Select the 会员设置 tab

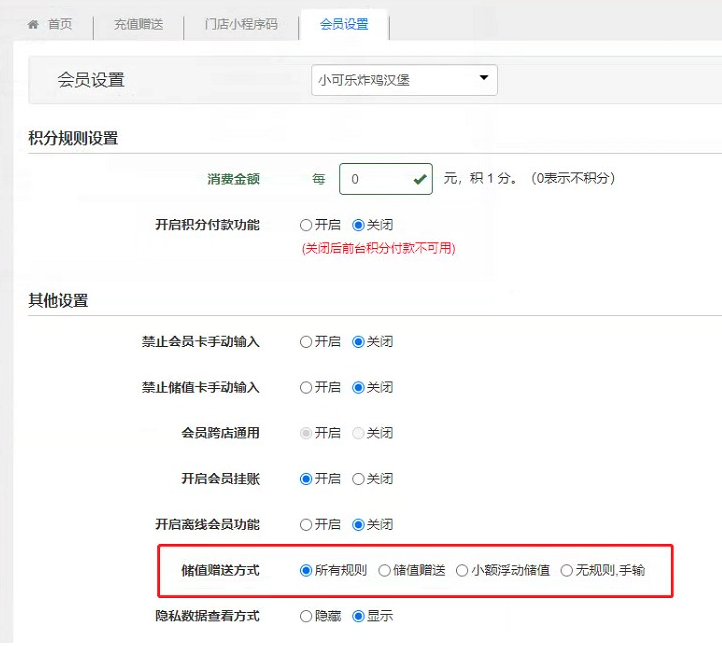(x=344, y=25)
